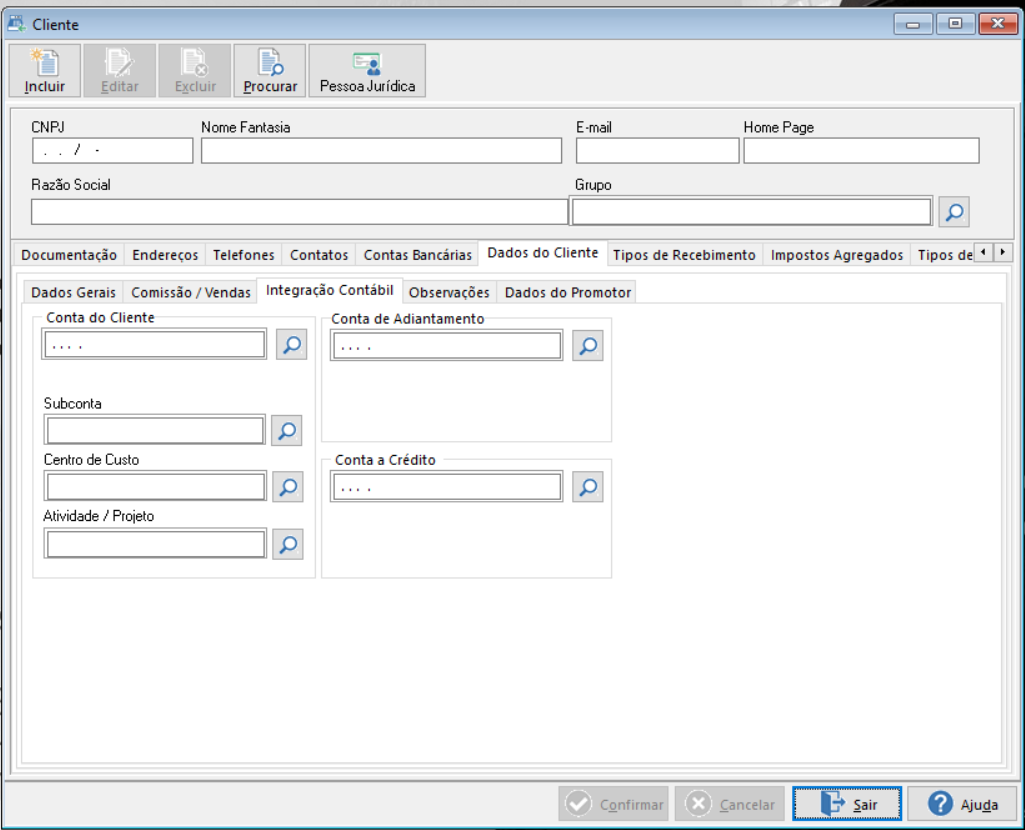Screen dimensions: 1025x830
Task: Focus the E-mail input field
Action: (x=658, y=150)
